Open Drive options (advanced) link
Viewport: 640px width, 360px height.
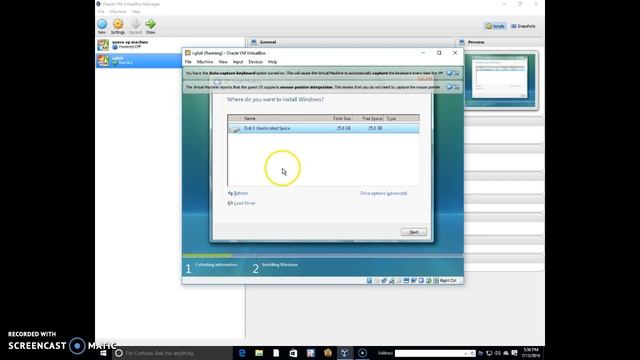384,193
